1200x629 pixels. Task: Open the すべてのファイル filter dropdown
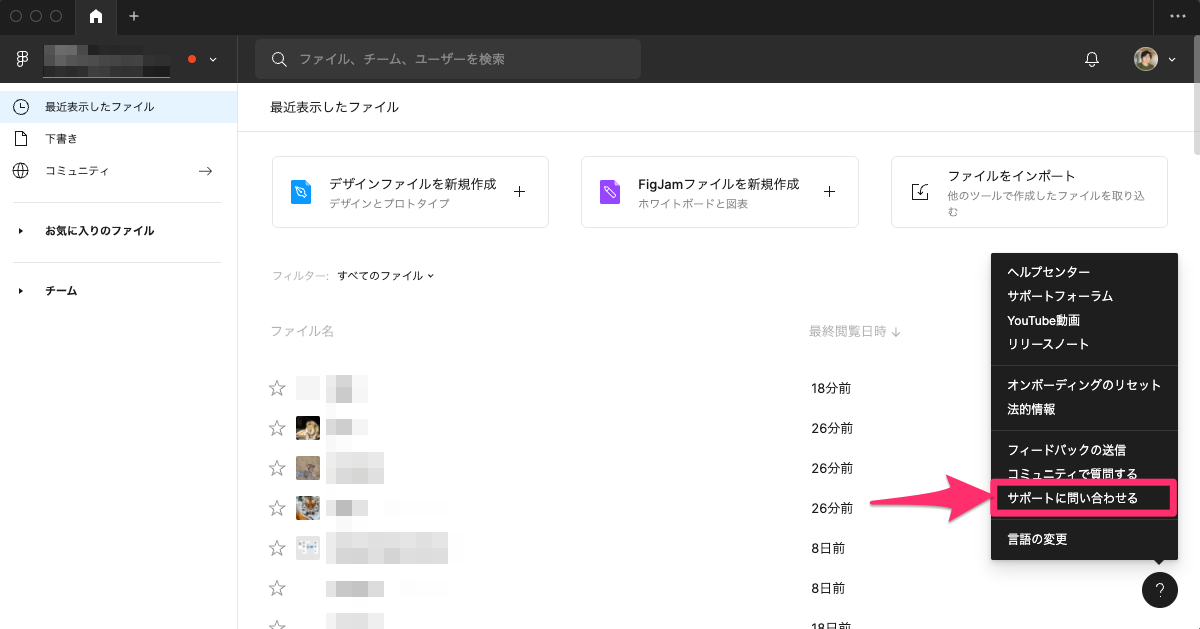click(386, 276)
